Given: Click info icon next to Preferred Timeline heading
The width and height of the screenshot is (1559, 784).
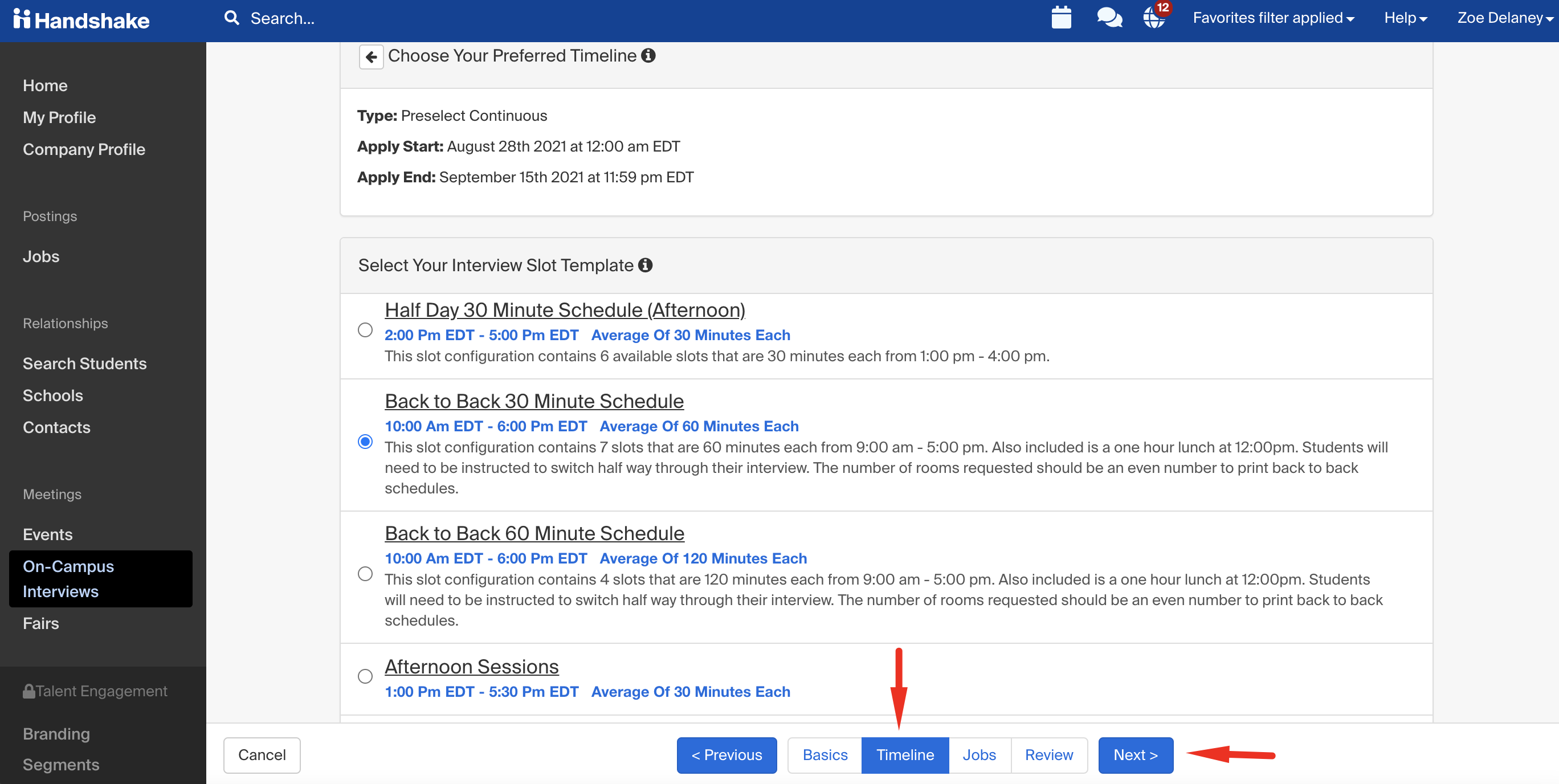Looking at the screenshot, I should 648,56.
